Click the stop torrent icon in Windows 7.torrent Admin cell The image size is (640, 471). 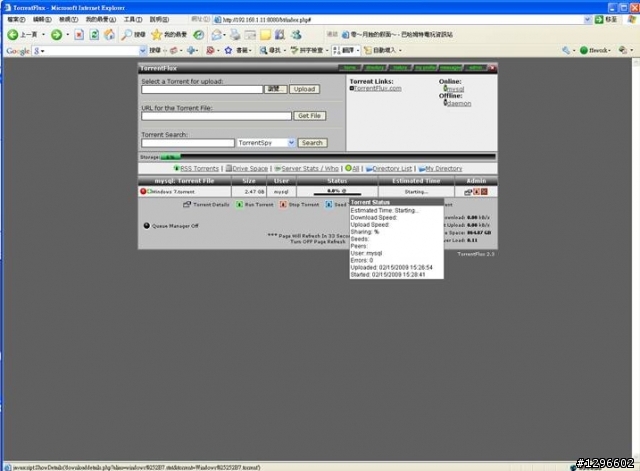point(476,191)
